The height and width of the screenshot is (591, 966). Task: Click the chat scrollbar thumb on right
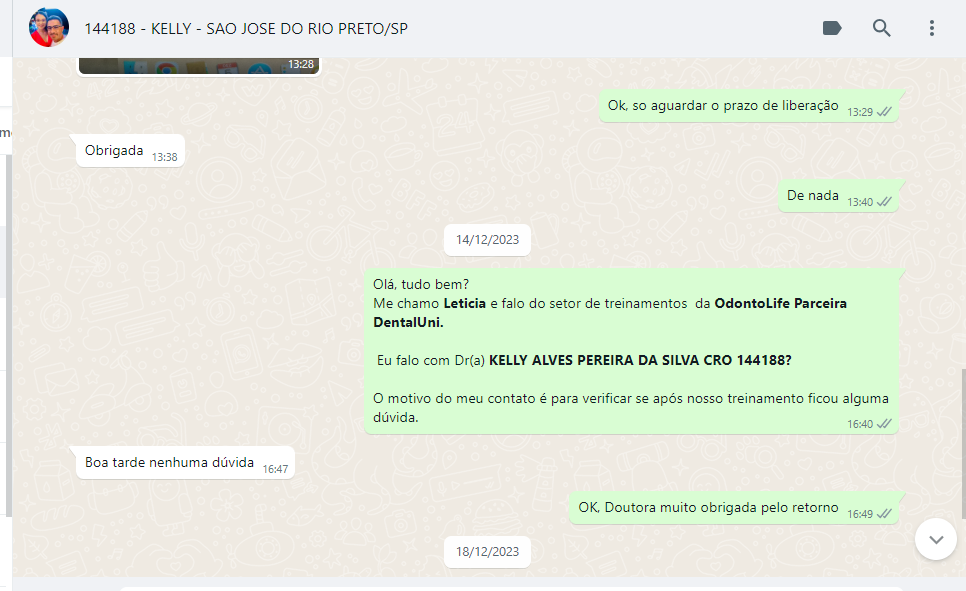[963, 444]
